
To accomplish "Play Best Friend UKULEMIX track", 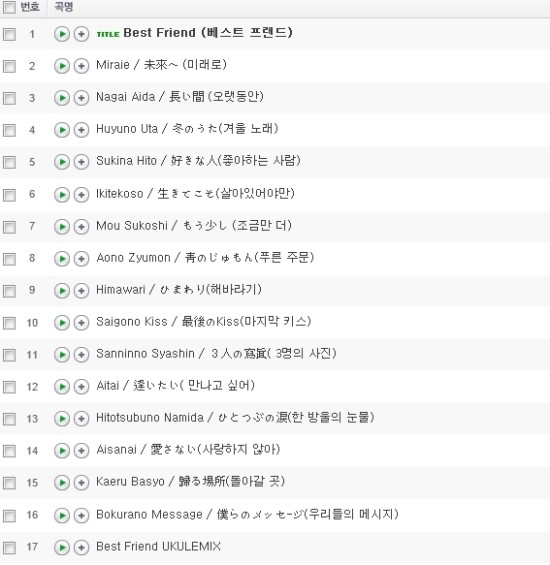I will [x=62, y=548].
